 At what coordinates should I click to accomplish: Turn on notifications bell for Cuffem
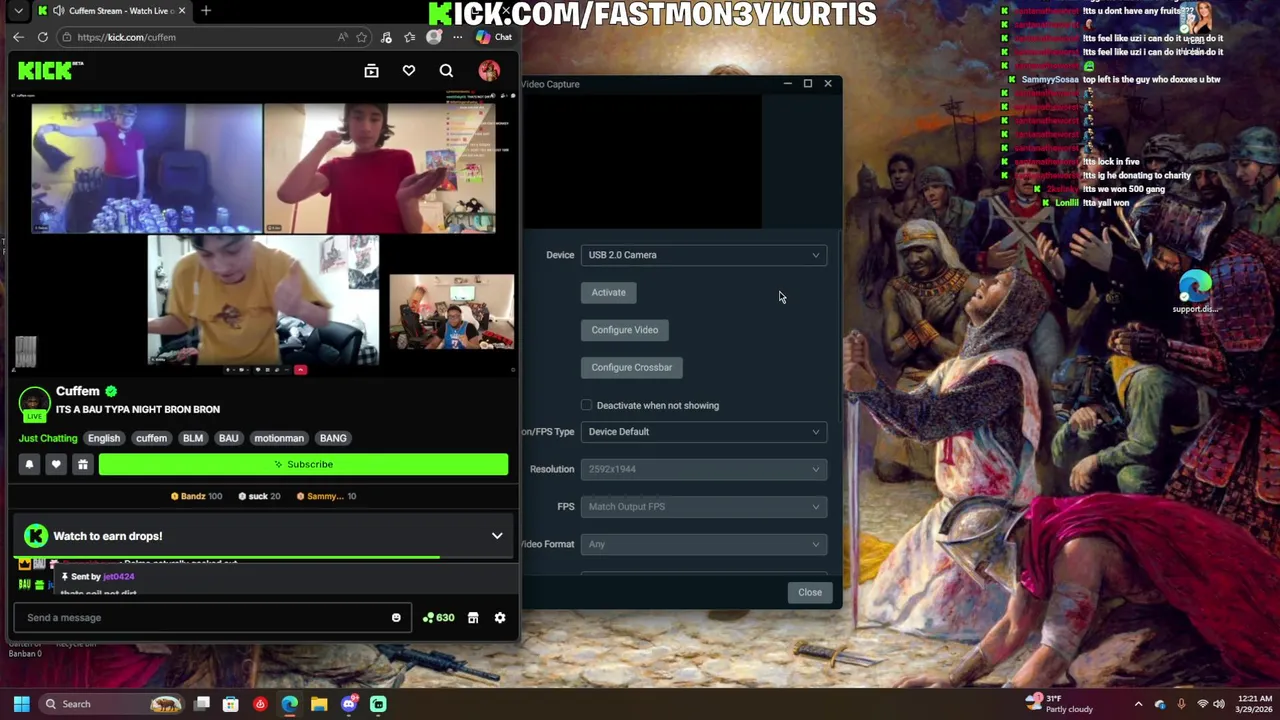(29, 464)
